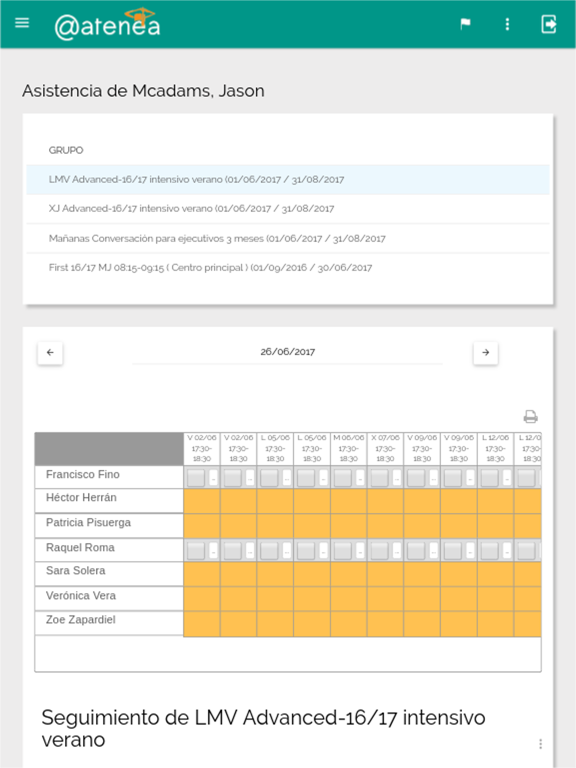
Task: Click the logout exit icon
Action: point(549,24)
